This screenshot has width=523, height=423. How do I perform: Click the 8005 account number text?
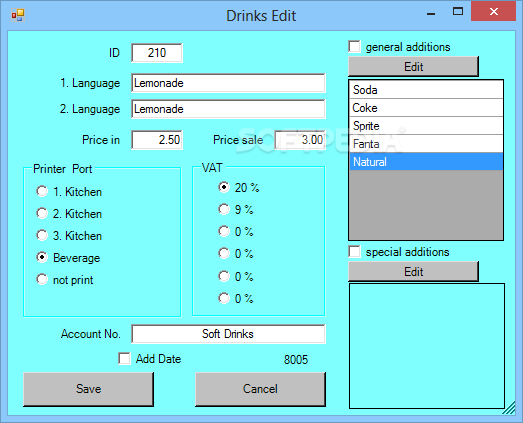click(x=296, y=360)
